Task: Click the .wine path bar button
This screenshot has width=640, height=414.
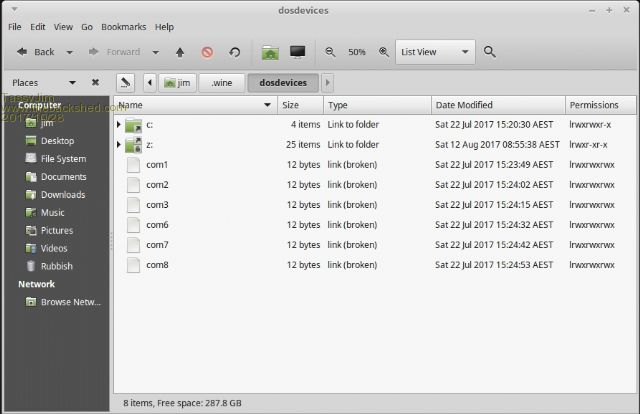Action: click(x=222, y=82)
